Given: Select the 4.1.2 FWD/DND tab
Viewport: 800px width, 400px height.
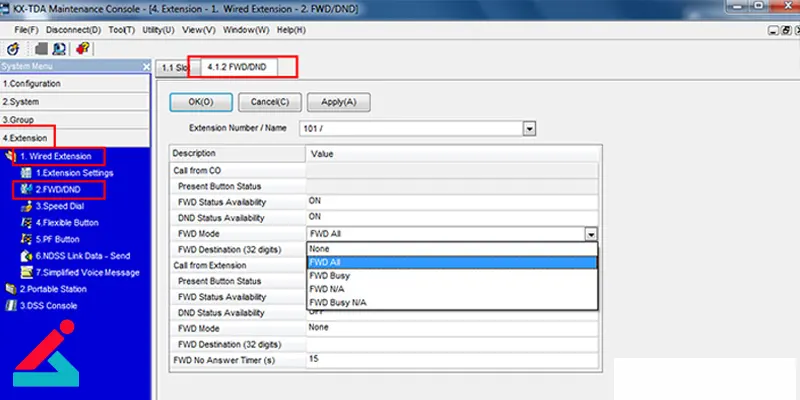Looking at the screenshot, I should point(237,67).
